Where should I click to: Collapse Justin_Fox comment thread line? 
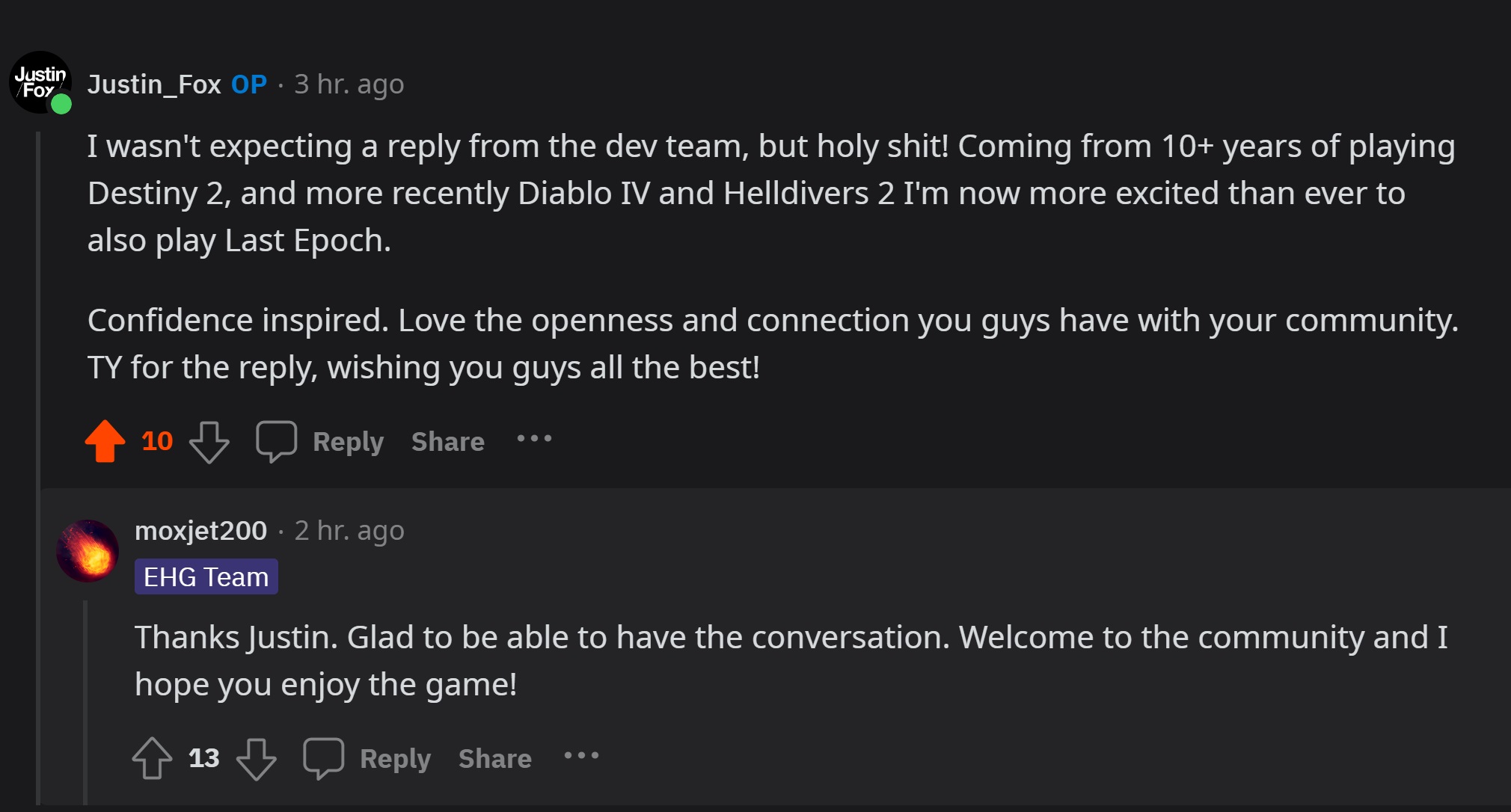tap(38, 464)
